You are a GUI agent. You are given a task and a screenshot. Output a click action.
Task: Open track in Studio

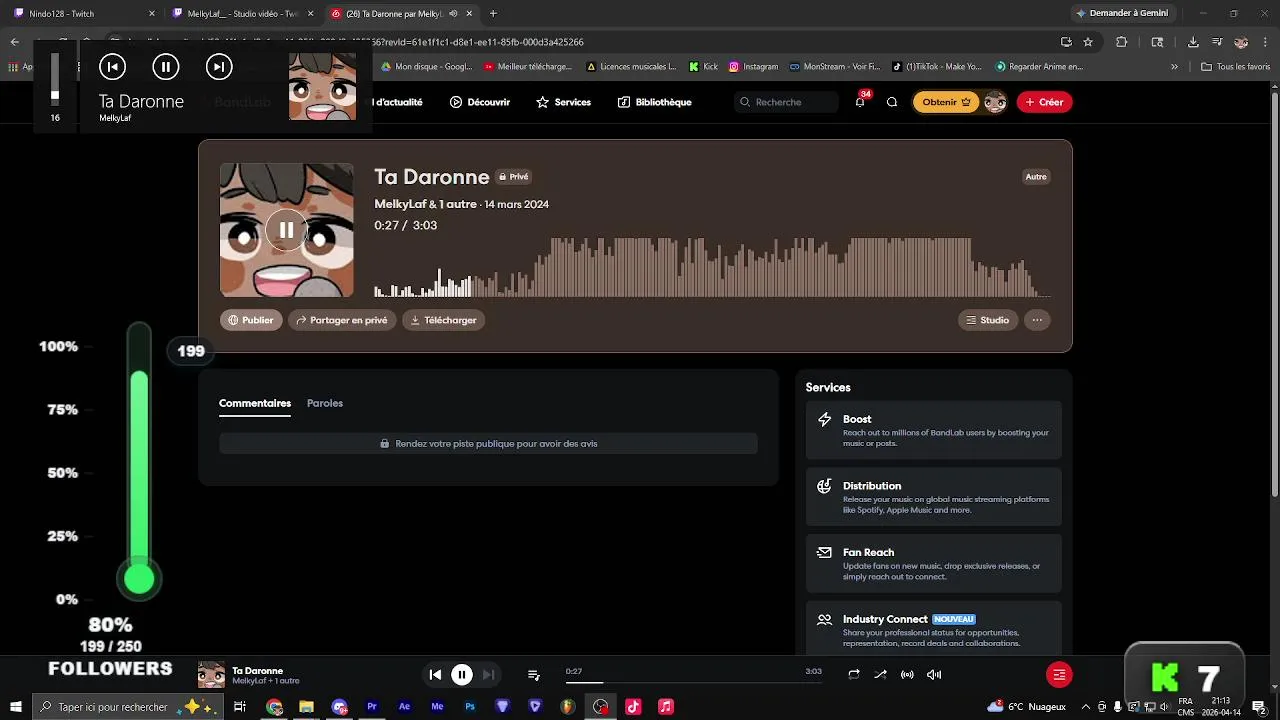tap(987, 320)
